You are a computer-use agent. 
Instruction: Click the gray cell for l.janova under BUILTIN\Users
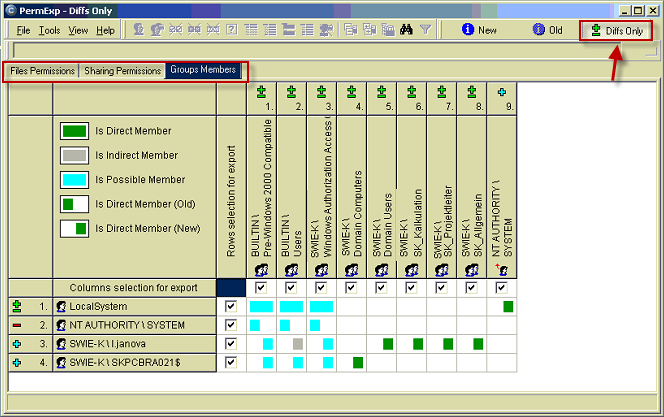298,344
